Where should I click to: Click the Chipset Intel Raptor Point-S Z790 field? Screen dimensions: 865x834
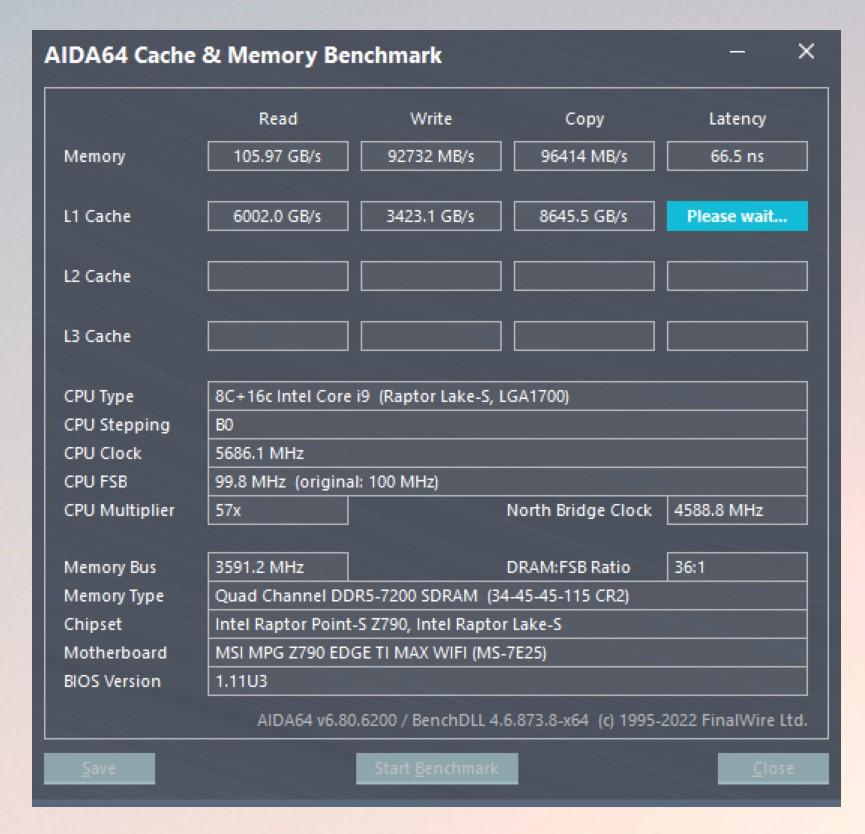click(x=508, y=624)
